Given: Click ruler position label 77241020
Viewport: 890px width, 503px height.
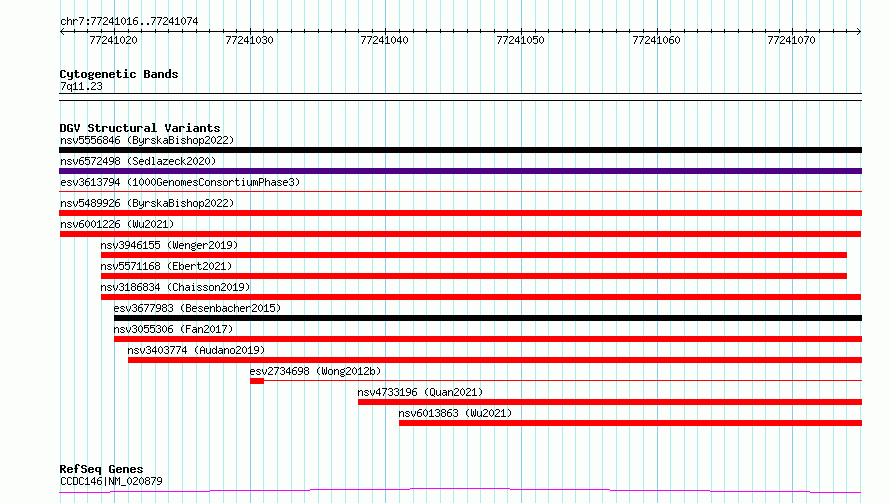Looking at the screenshot, I should [114, 40].
